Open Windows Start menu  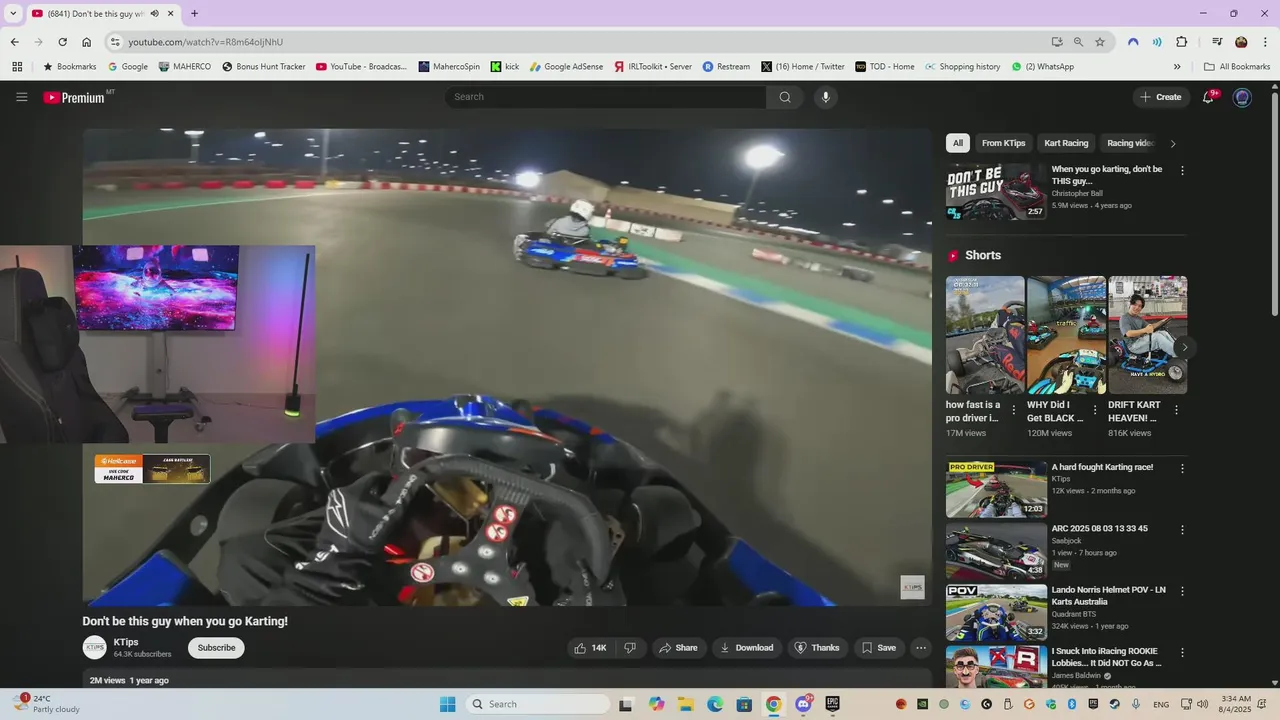tap(447, 704)
